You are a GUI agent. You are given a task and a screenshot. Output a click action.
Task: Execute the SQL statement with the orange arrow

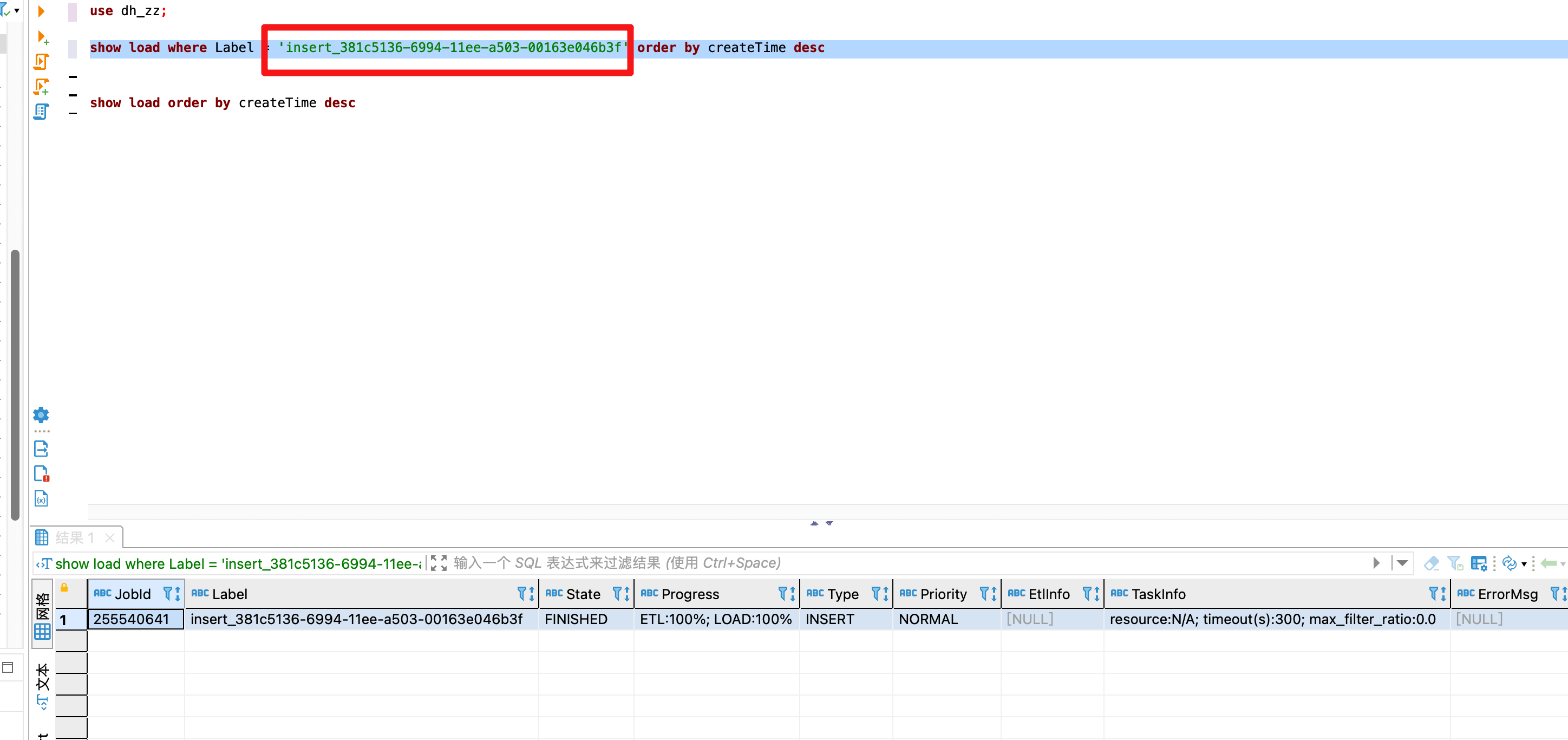[x=41, y=11]
